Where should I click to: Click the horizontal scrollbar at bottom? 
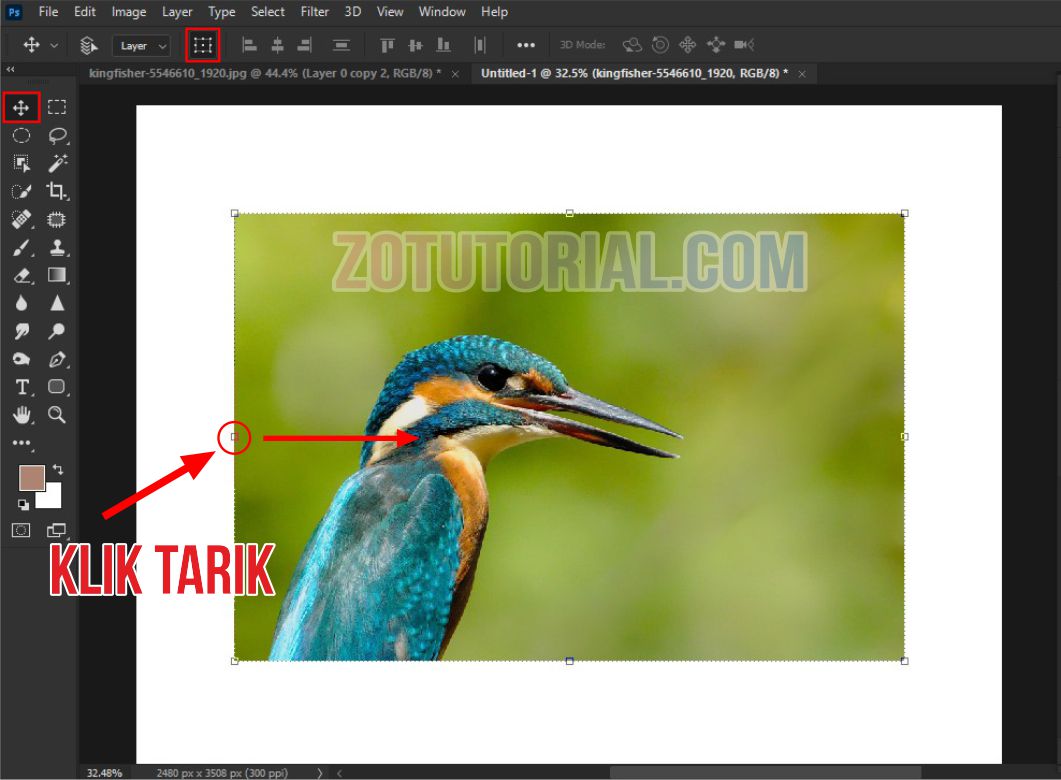tap(765, 773)
